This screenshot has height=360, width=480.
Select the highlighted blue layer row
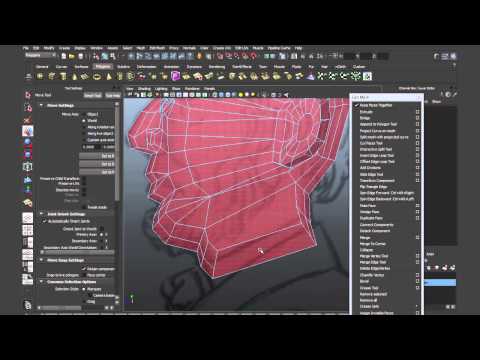[x=440, y=283]
